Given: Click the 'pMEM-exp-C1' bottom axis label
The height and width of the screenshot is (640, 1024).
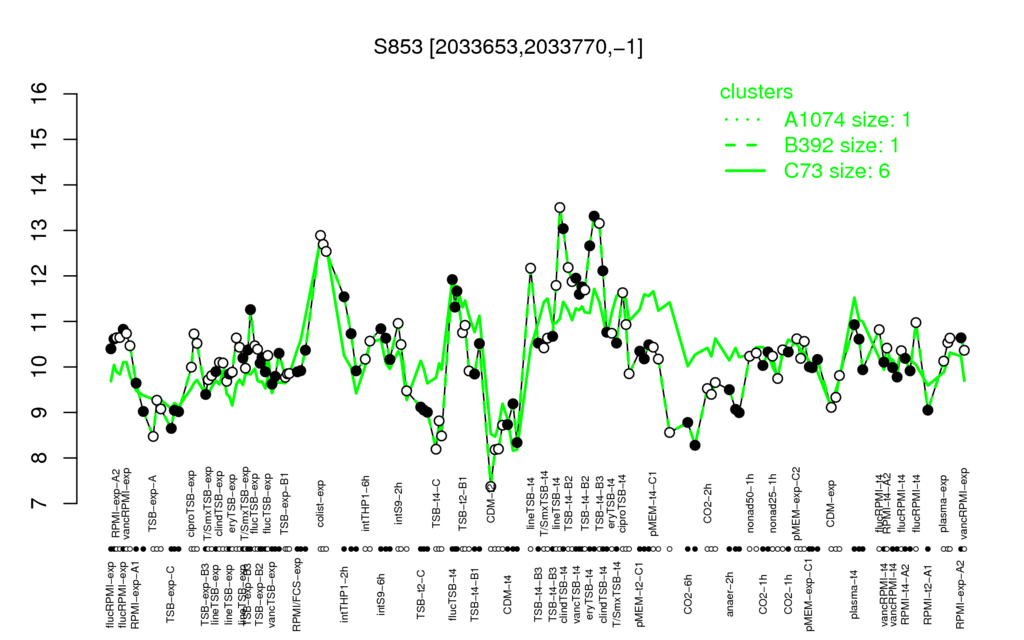Looking at the screenshot, I should pos(810,594).
